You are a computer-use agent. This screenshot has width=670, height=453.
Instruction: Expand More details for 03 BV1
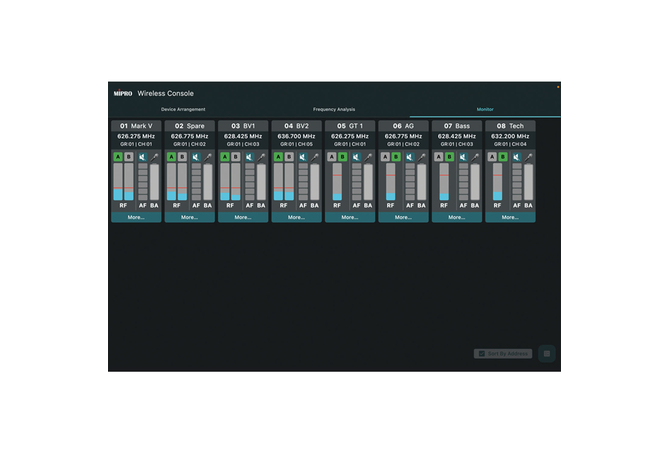243,217
